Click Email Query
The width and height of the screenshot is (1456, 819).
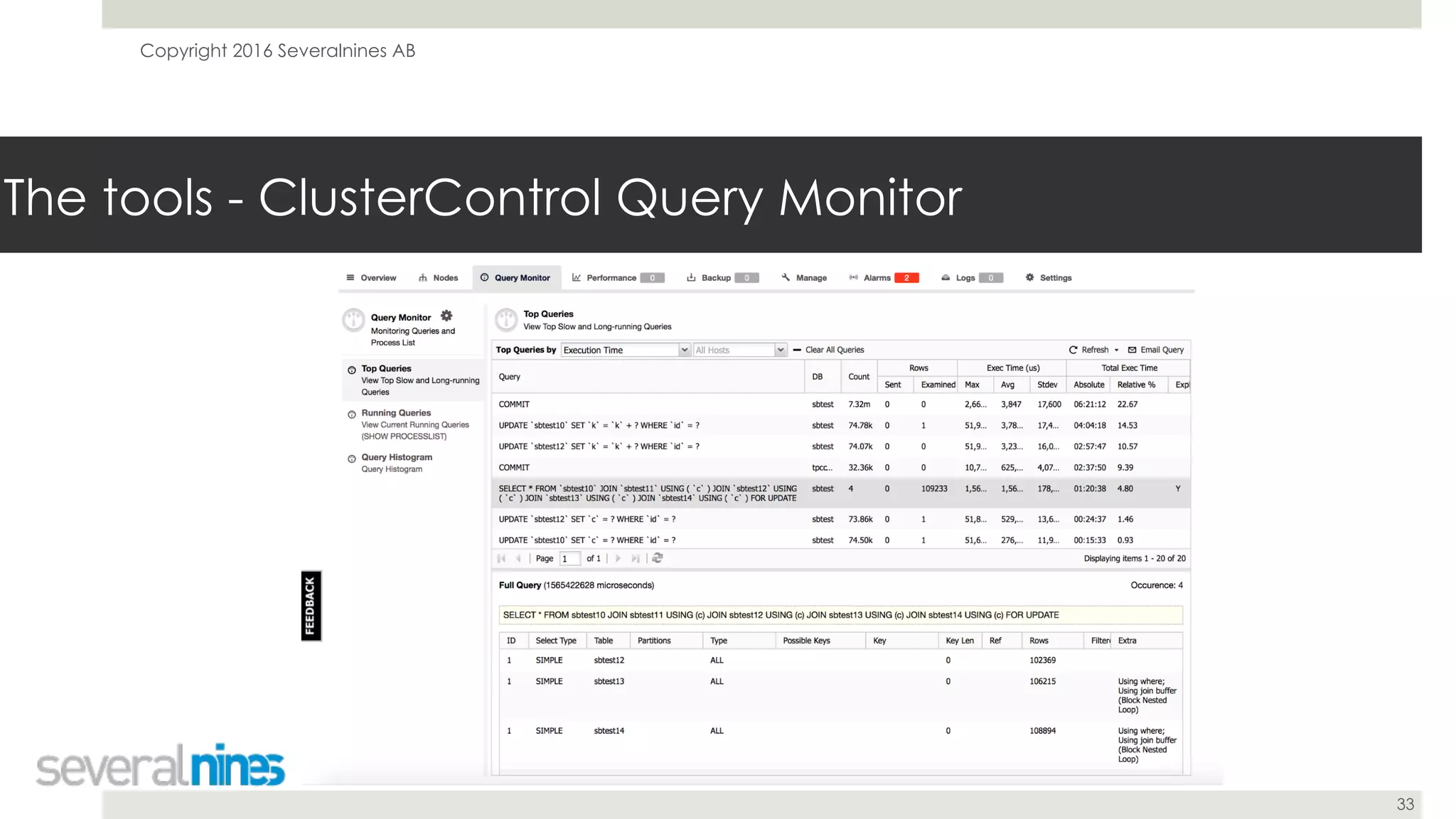[x=1156, y=350]
